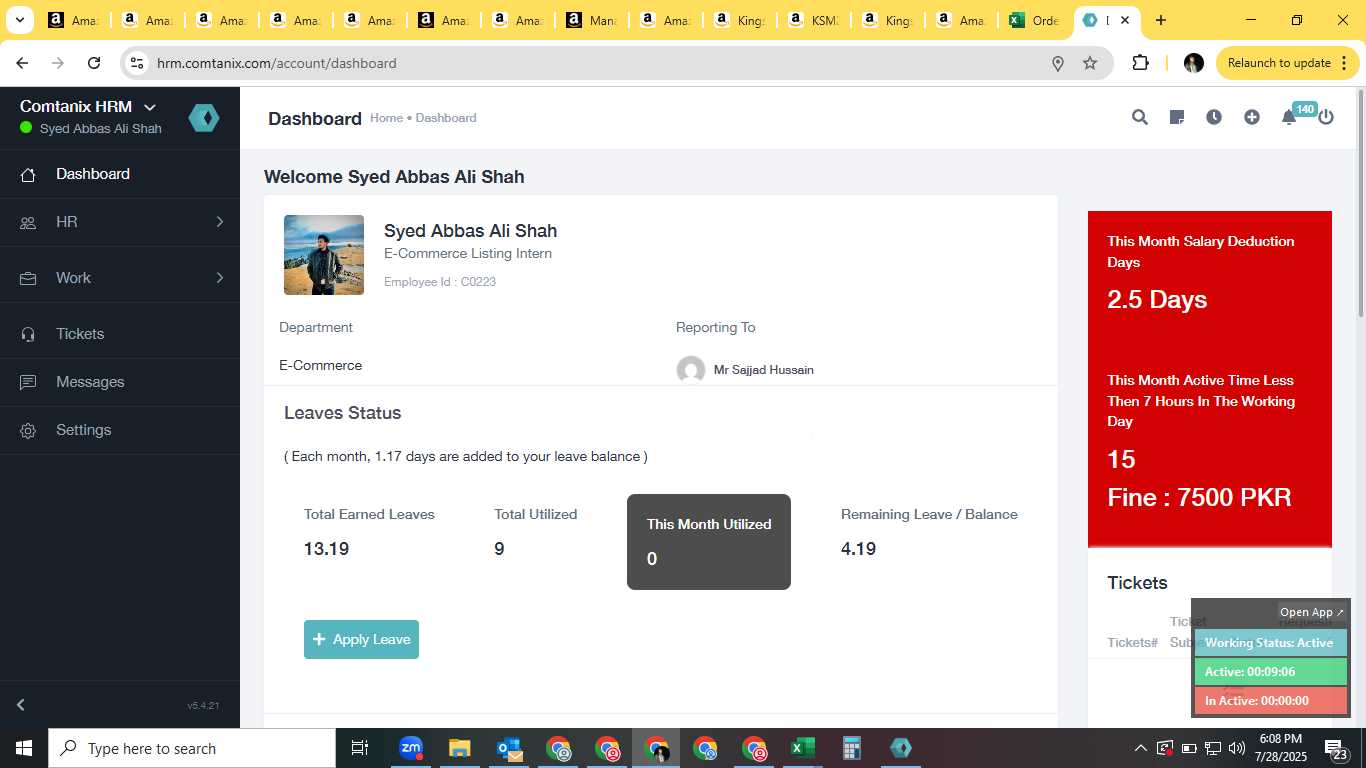1366x768 pixels.
Task: Click the Home breadcrumb link
Action: tap(386, 118)
